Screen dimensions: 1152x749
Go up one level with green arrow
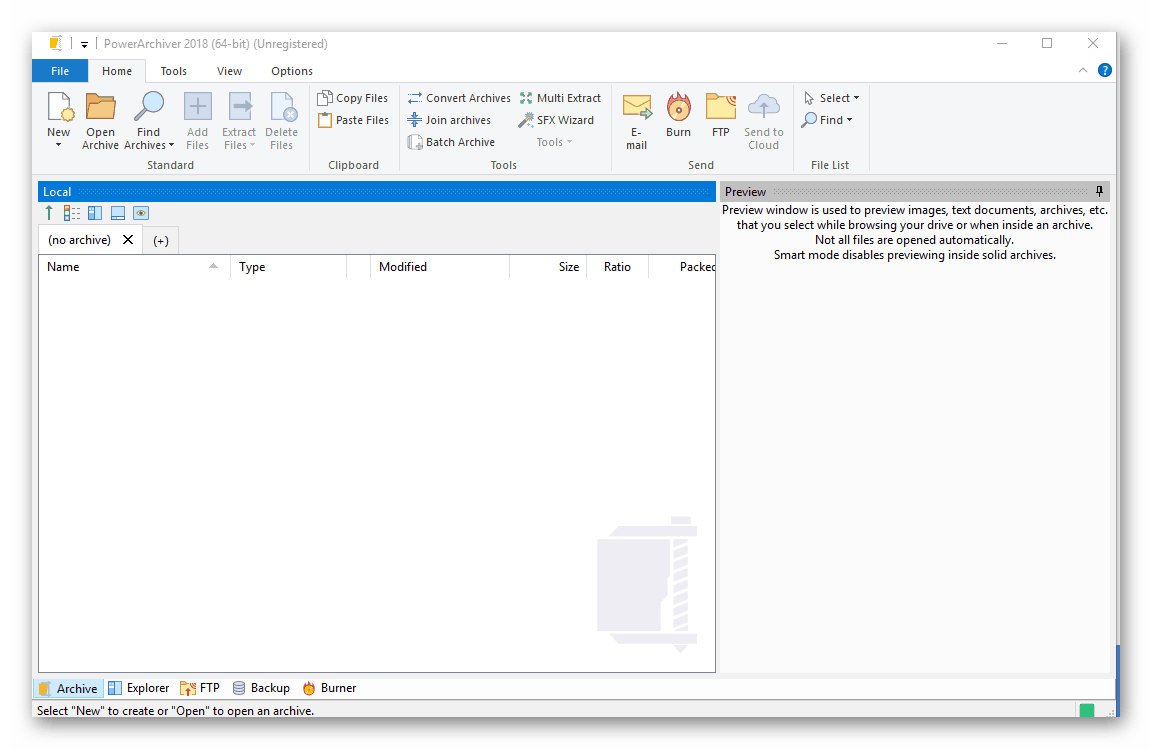pos(49,213)
